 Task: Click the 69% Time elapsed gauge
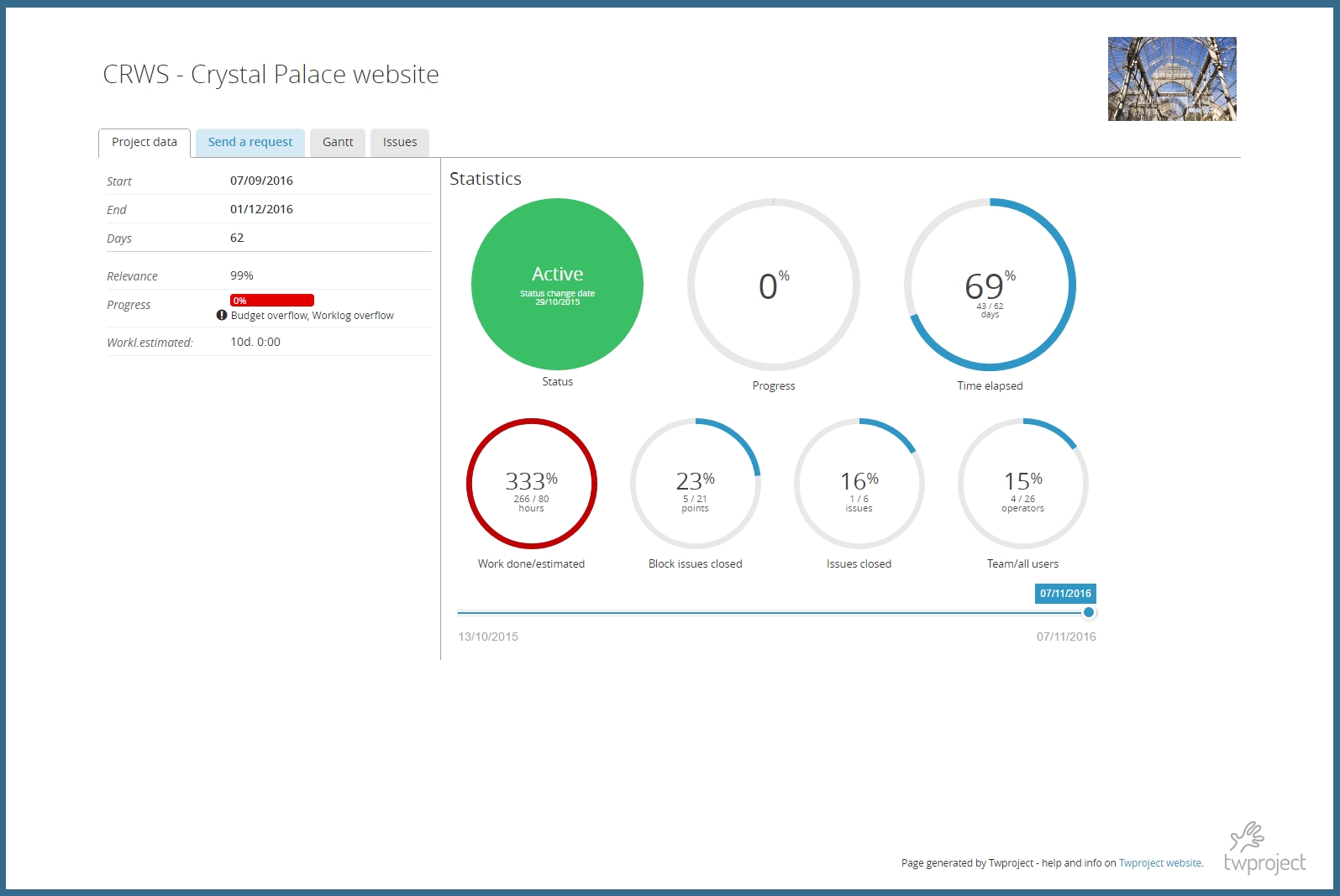[990, 285]
